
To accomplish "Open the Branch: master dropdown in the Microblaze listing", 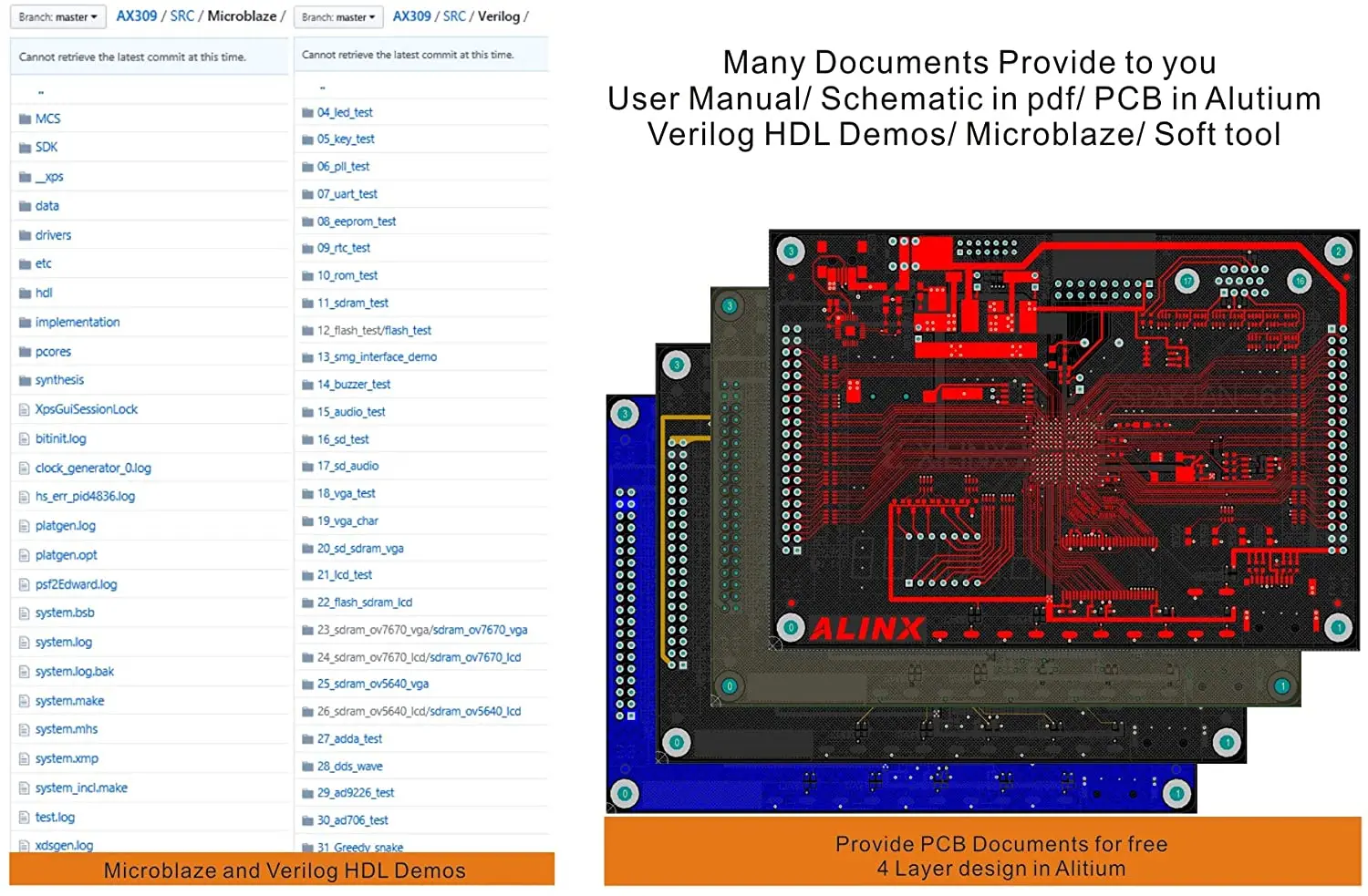I will point(57,16).
